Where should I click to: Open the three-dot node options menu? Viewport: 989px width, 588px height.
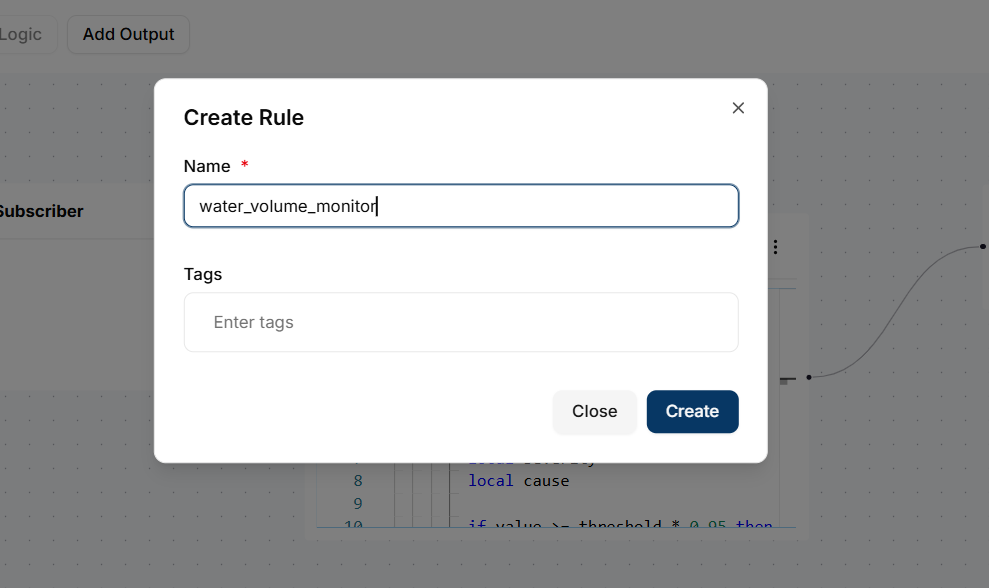pyautogui.click(x=775, y=246)
